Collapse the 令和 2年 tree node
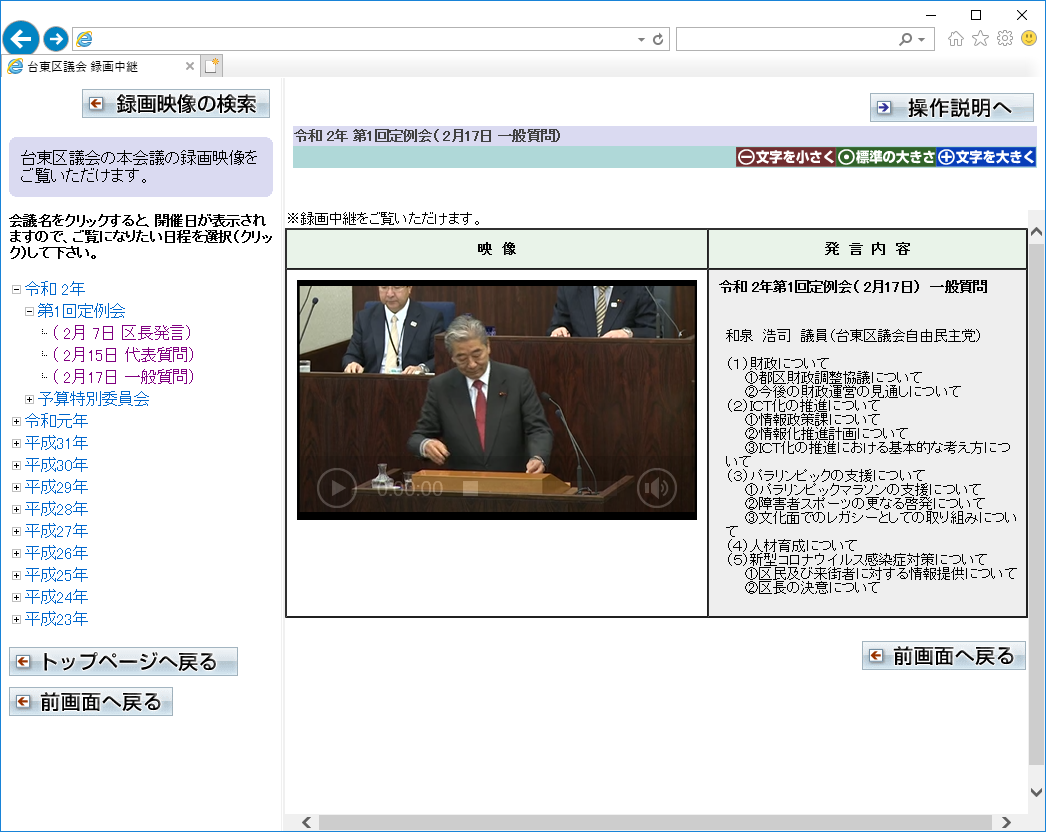The width and height of the screenshot is (1046, 832). click(x=16, y=290)
